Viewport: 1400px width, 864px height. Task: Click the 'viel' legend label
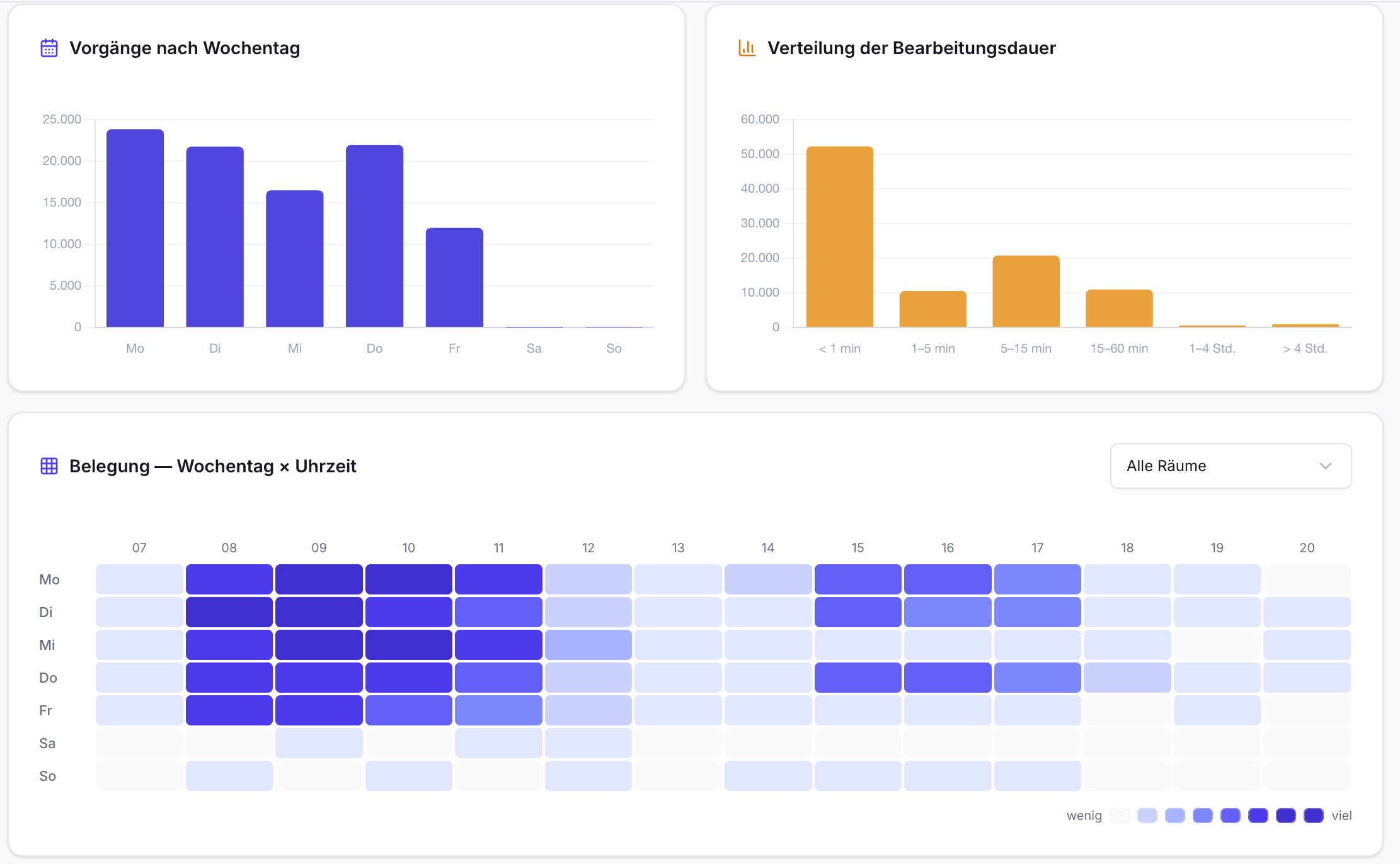pyautogui.click(x=1342, y=816)
